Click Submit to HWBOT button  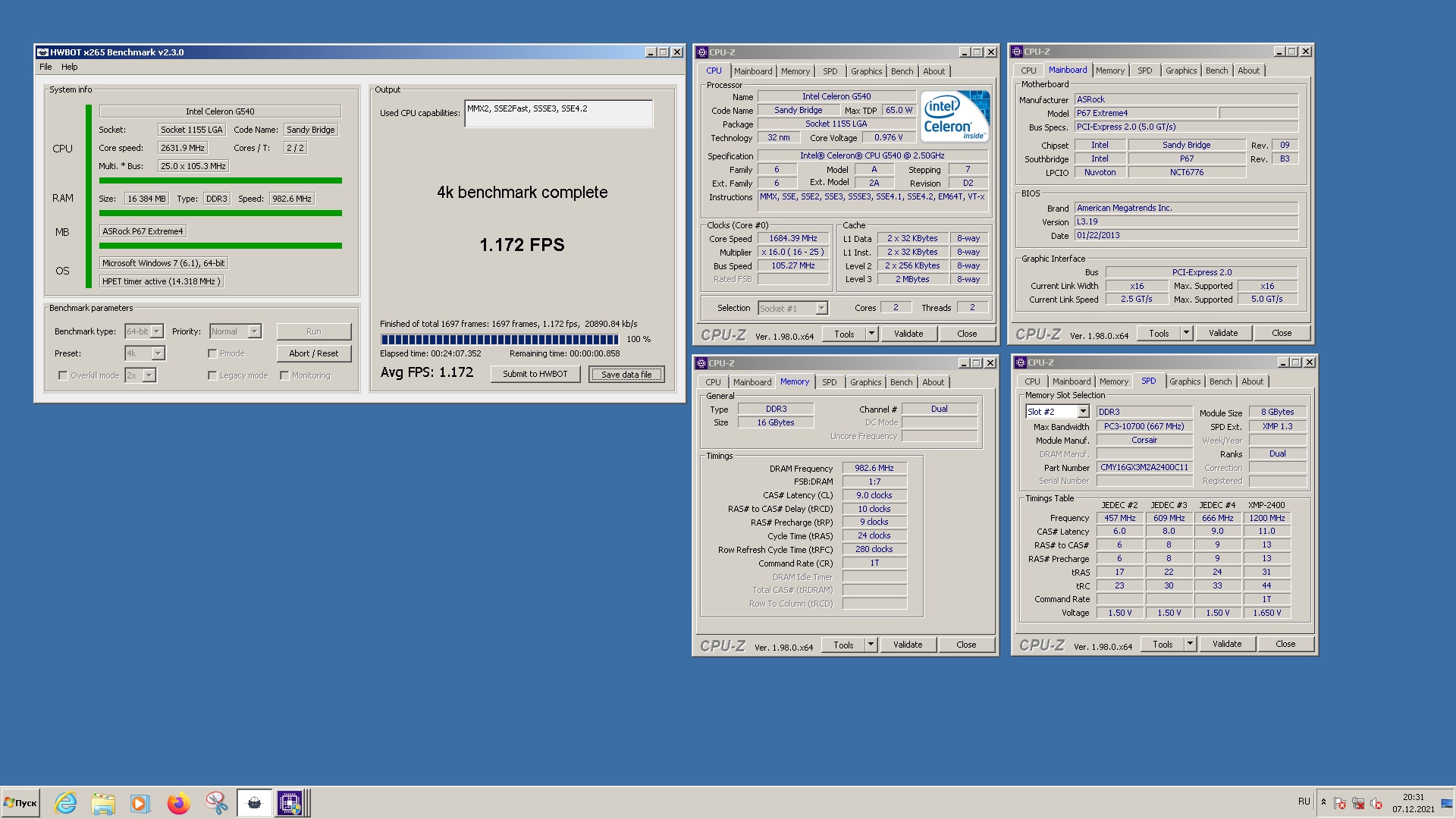[x=535, y=374]
